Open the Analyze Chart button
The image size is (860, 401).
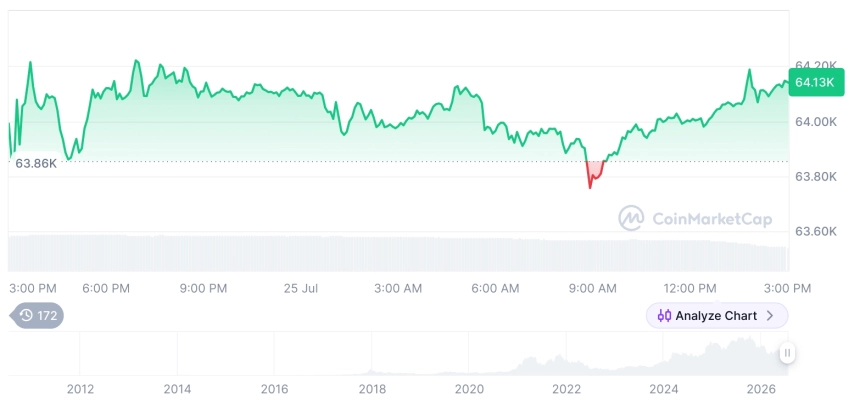click(717, 316)
